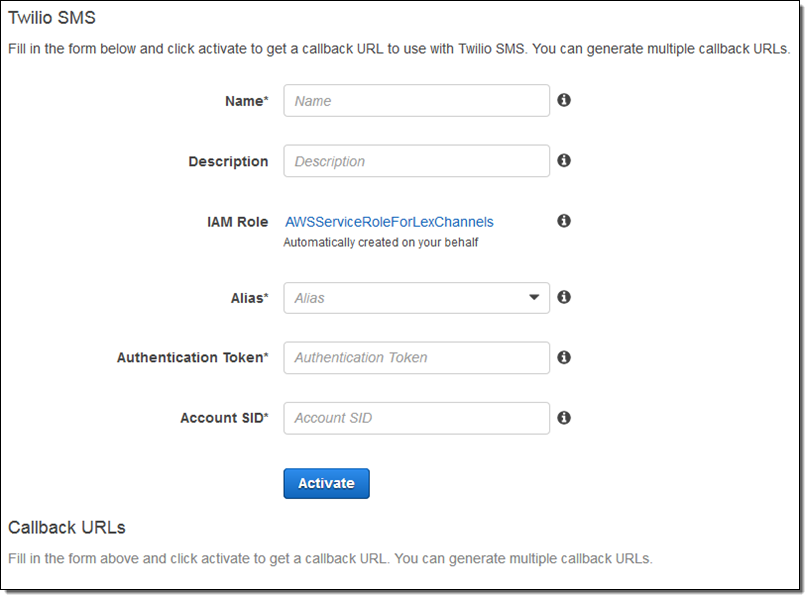Click the info icon beside Name field

(564, 100)
